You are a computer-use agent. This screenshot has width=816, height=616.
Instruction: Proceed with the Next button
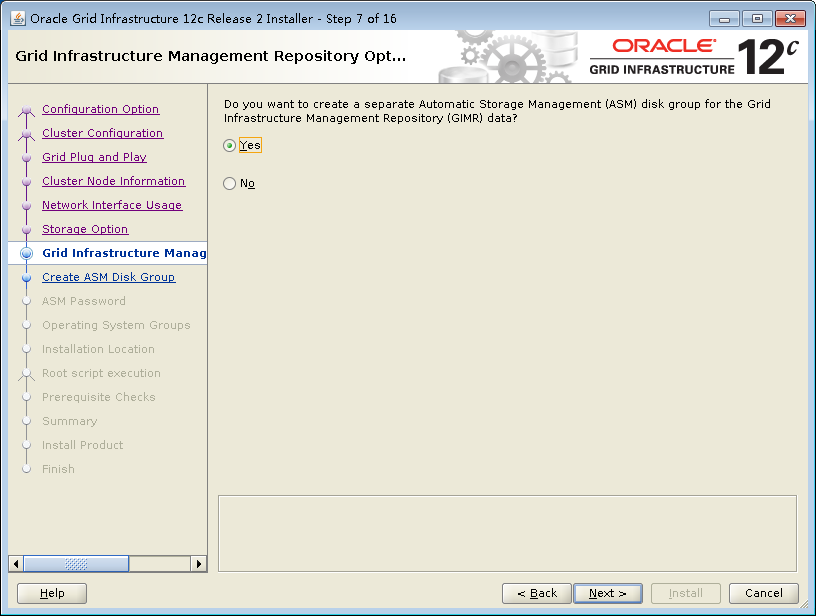click(x=607, y=593)
